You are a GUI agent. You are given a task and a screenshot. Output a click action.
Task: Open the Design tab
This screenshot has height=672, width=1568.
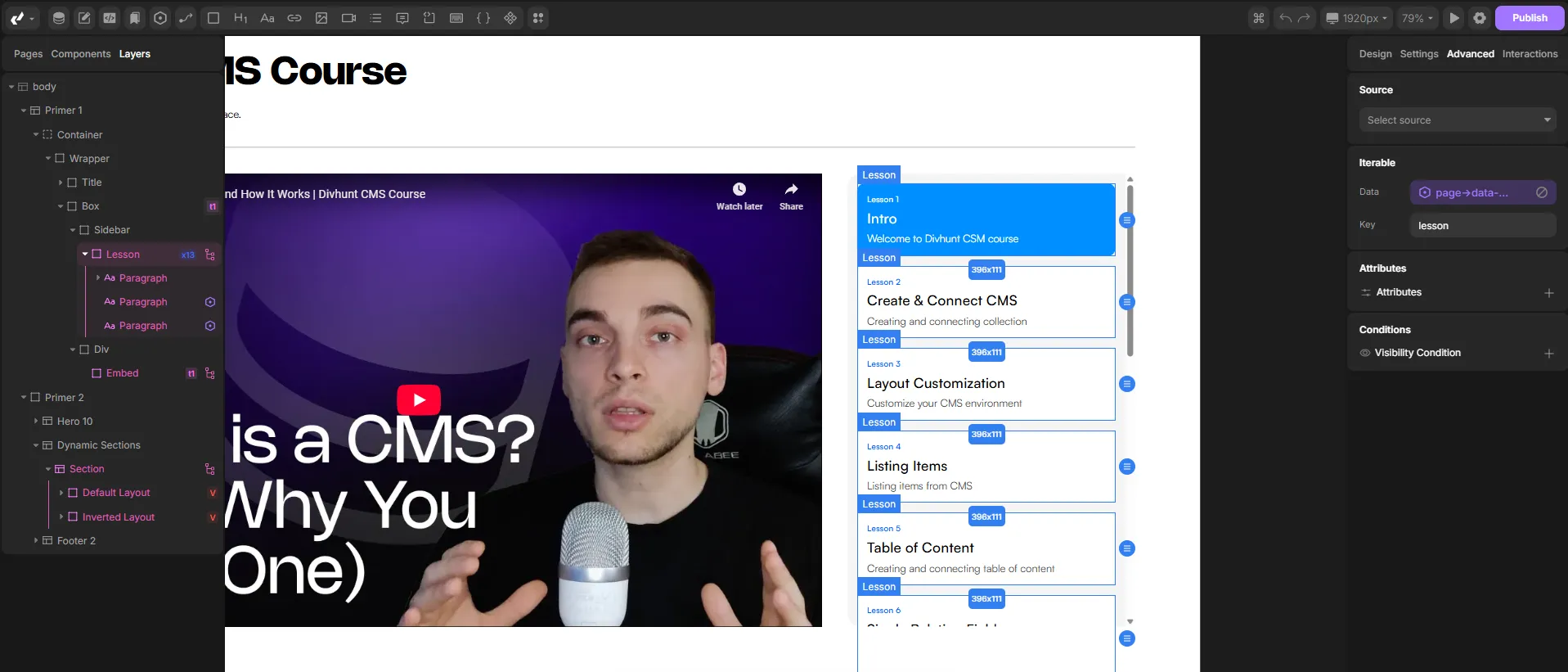pyautogui.click(x=1375, y=54)
